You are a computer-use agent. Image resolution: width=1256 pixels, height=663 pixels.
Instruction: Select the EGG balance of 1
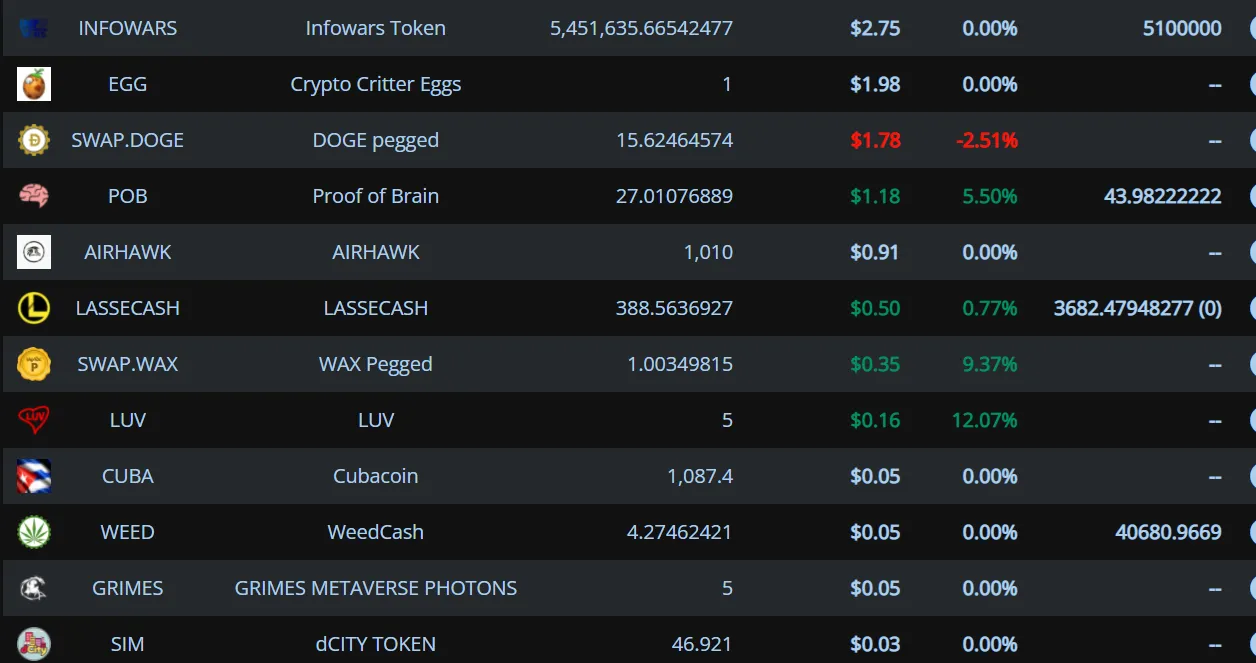click(x=727, y=84)
